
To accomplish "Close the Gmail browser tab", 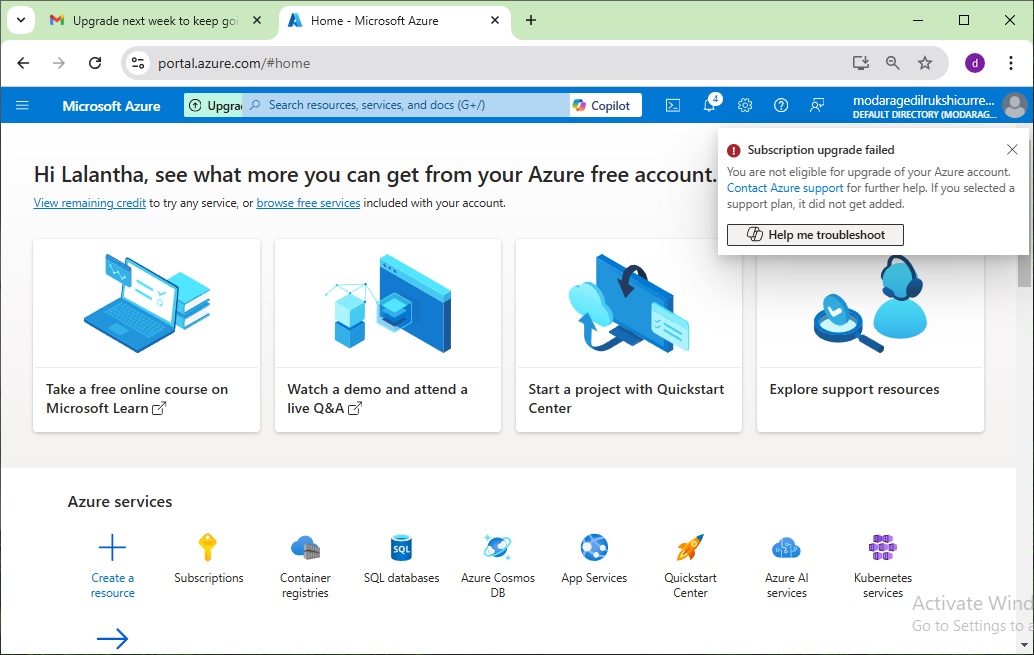I will point(257,20).
